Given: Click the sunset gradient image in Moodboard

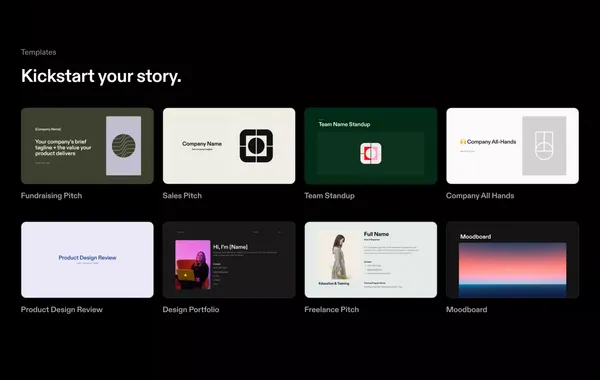Looking at the screenshot, I should [x=512, y=269].
